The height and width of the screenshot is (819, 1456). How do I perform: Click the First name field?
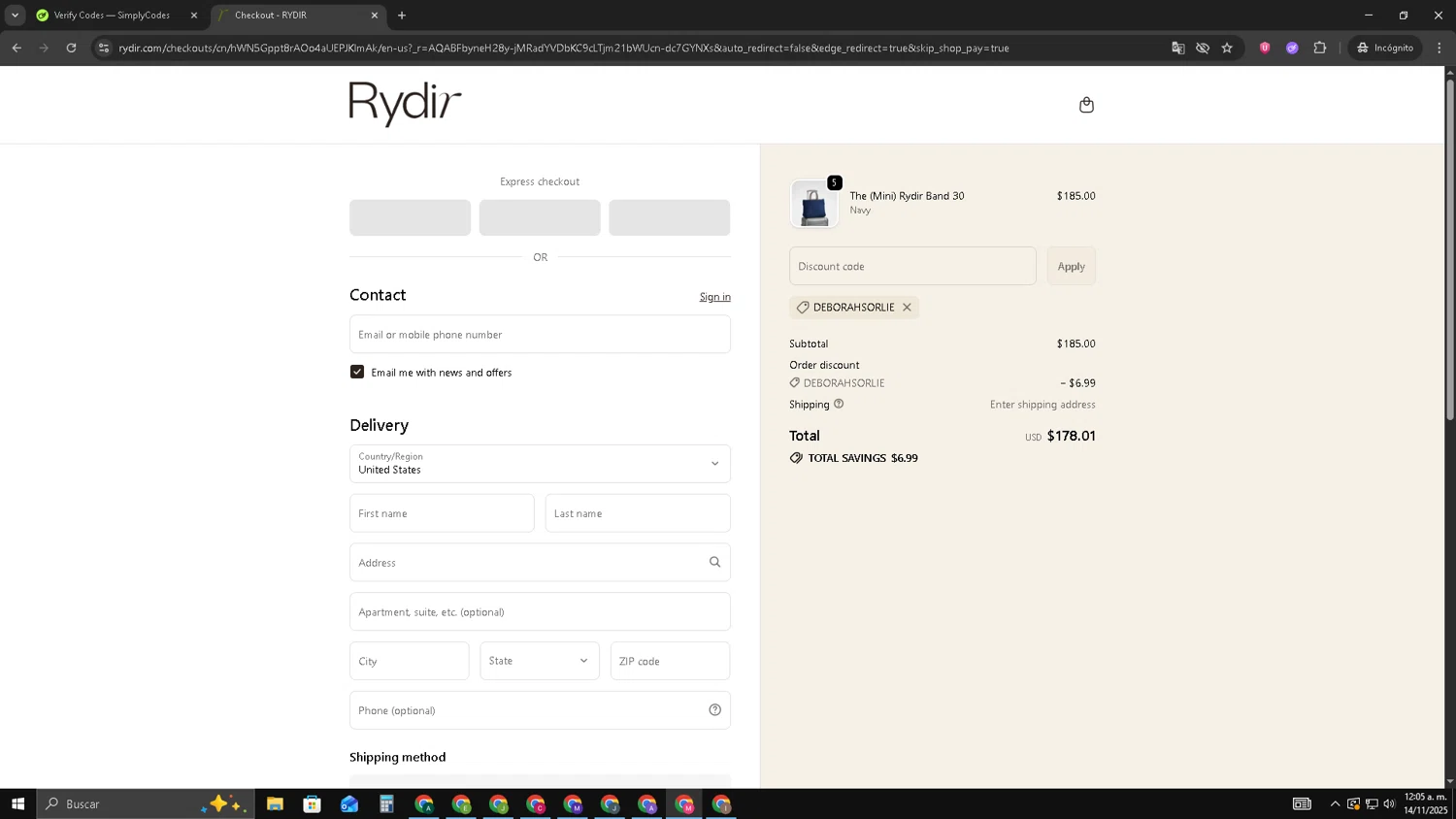click(x=442, y=513)
